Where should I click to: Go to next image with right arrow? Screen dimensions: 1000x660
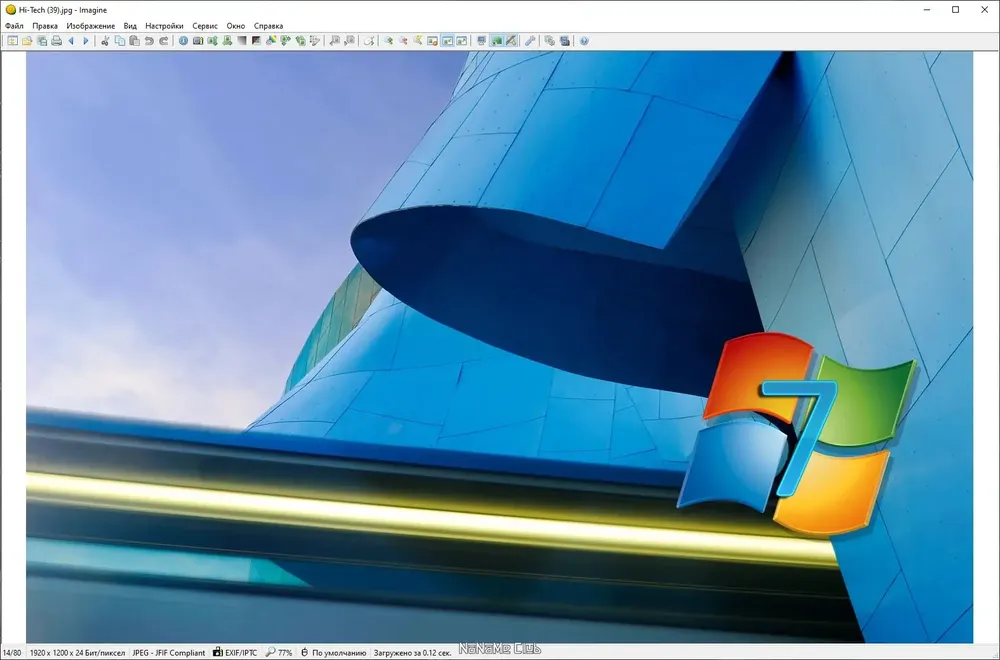85,41
